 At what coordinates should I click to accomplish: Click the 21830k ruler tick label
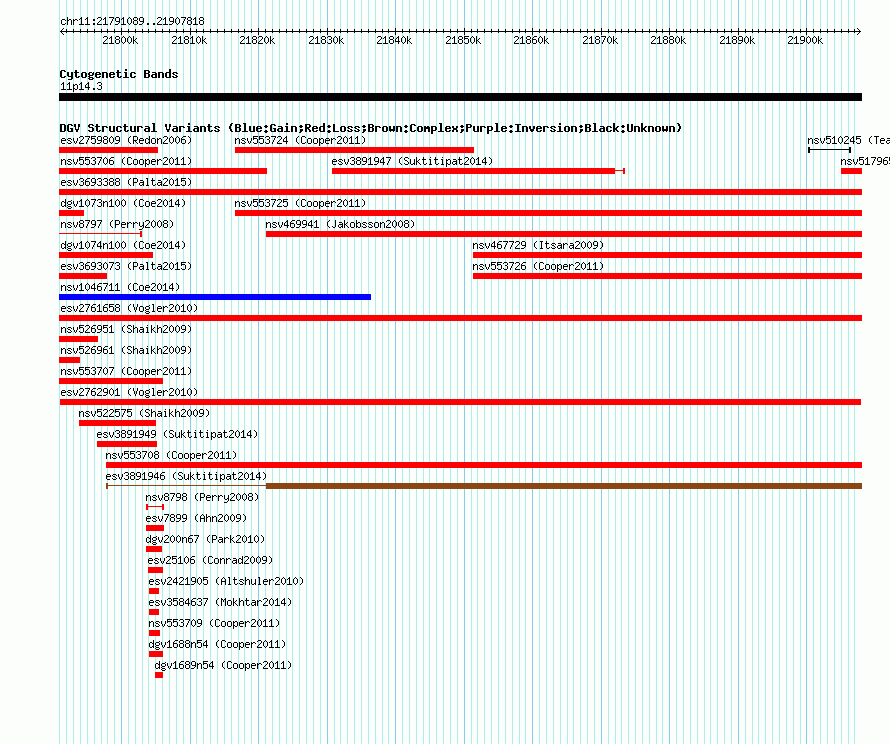coord(326,40)
